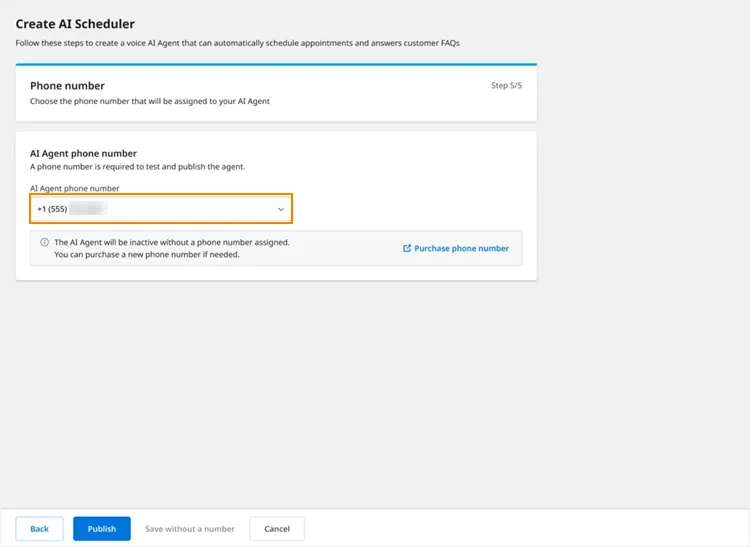Click the Phone number card heading
Viewport: 750px width, 547px height.
pos(67,86)
